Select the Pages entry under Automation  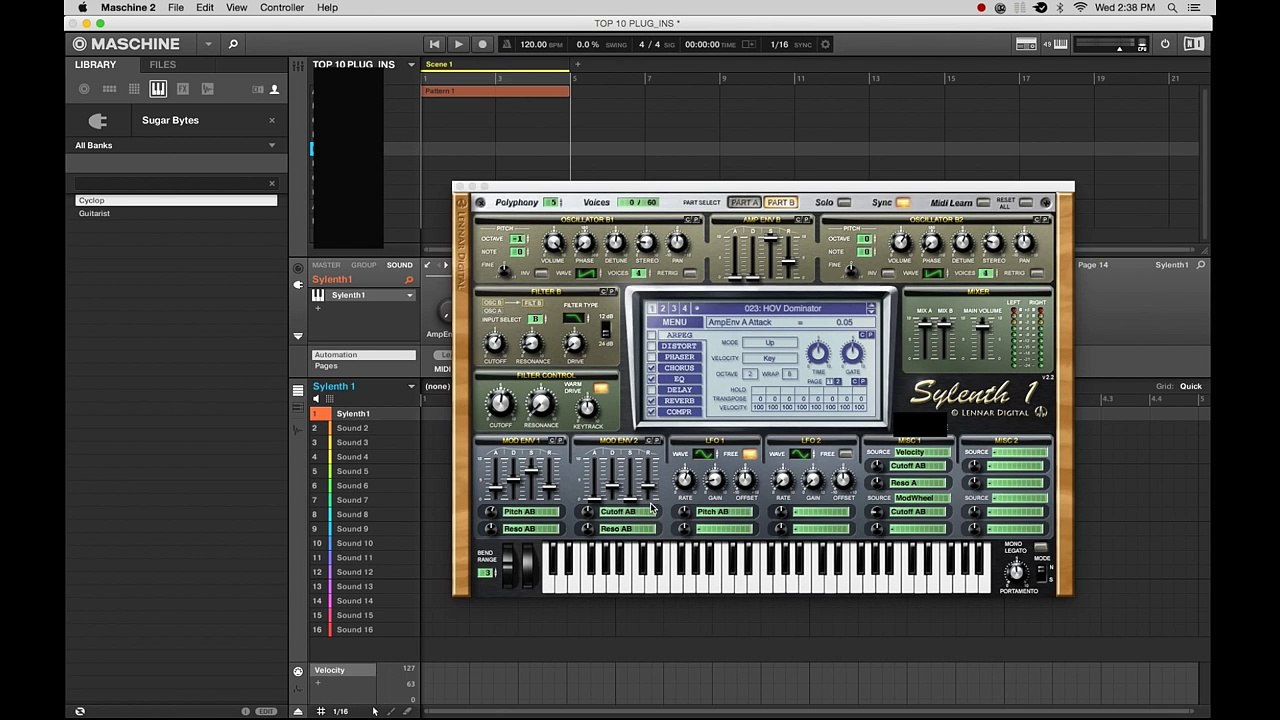point(326,366)
